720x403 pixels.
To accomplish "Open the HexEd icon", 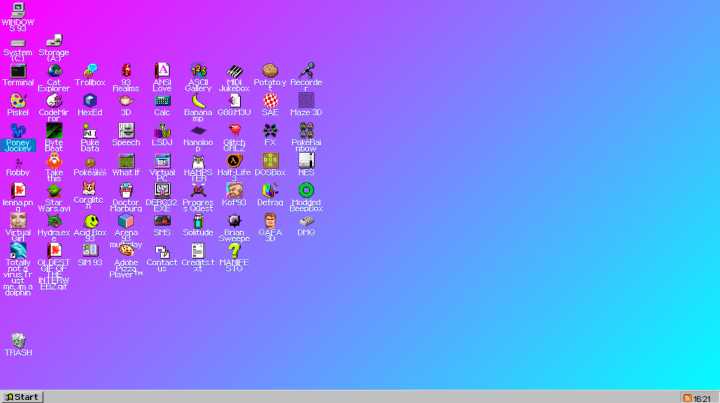I will (x=90, y=101).
